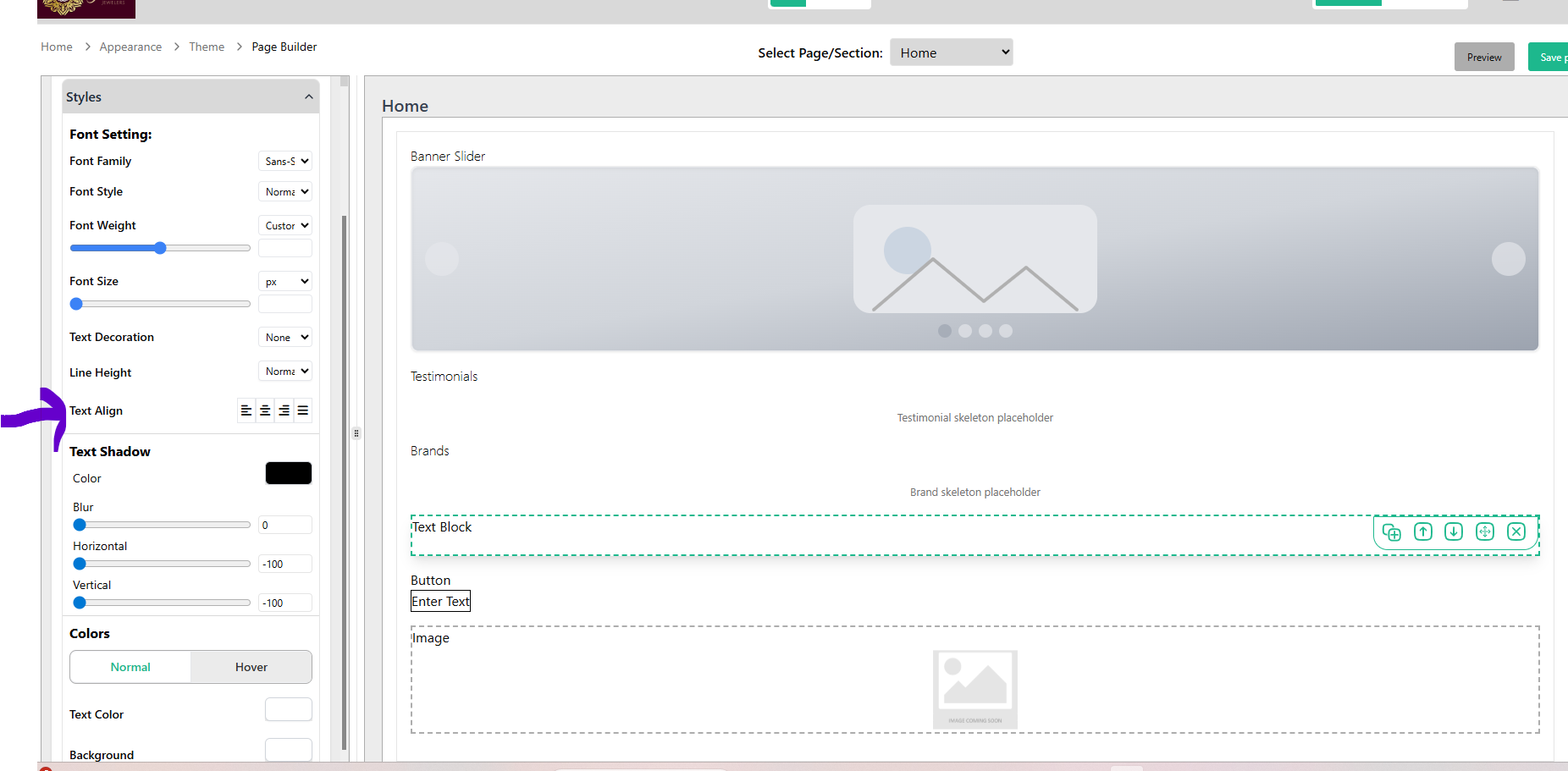
Task: Click the Testimonials section label
Action: [444, 376]
